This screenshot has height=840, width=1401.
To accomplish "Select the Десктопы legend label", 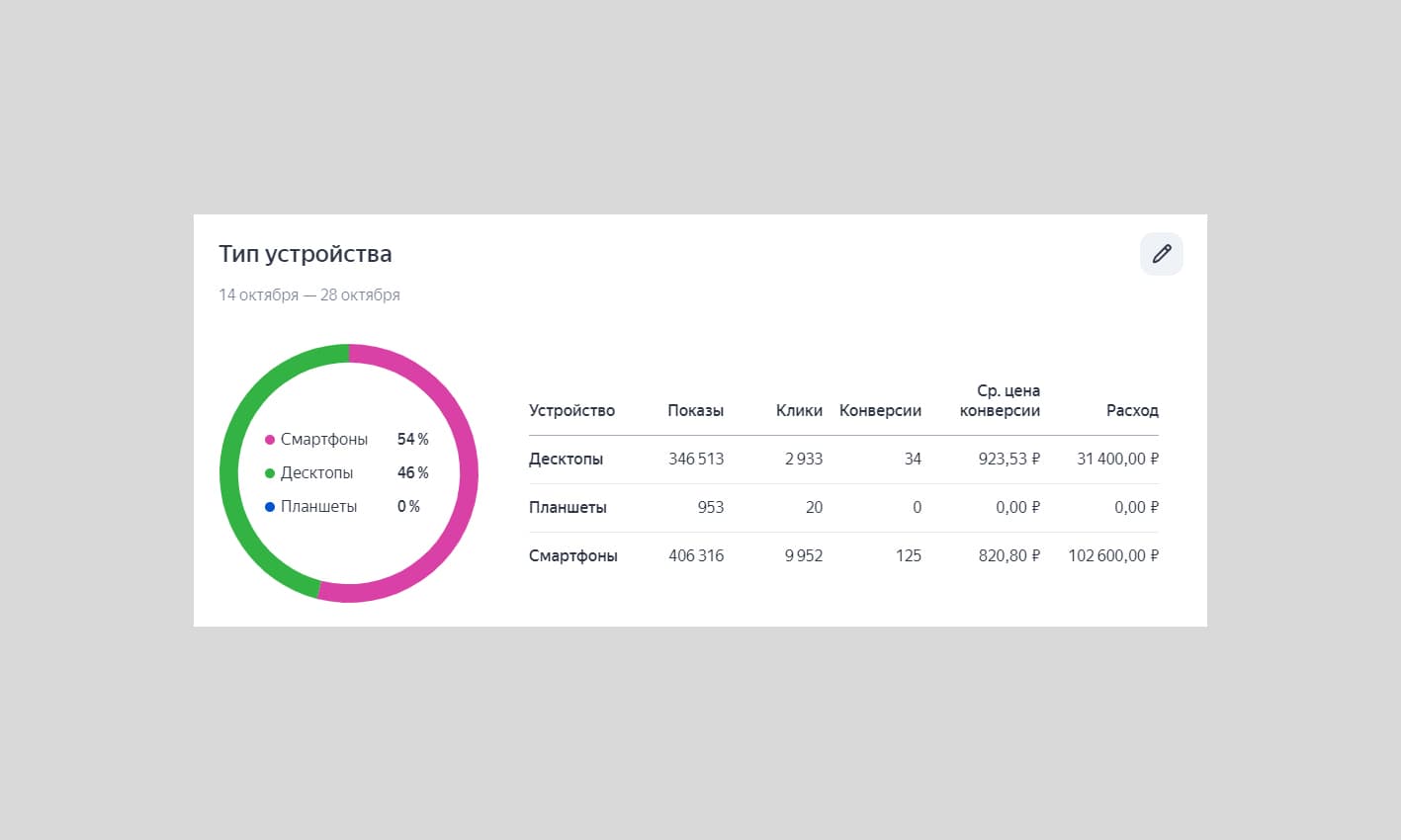I will 316,473.
